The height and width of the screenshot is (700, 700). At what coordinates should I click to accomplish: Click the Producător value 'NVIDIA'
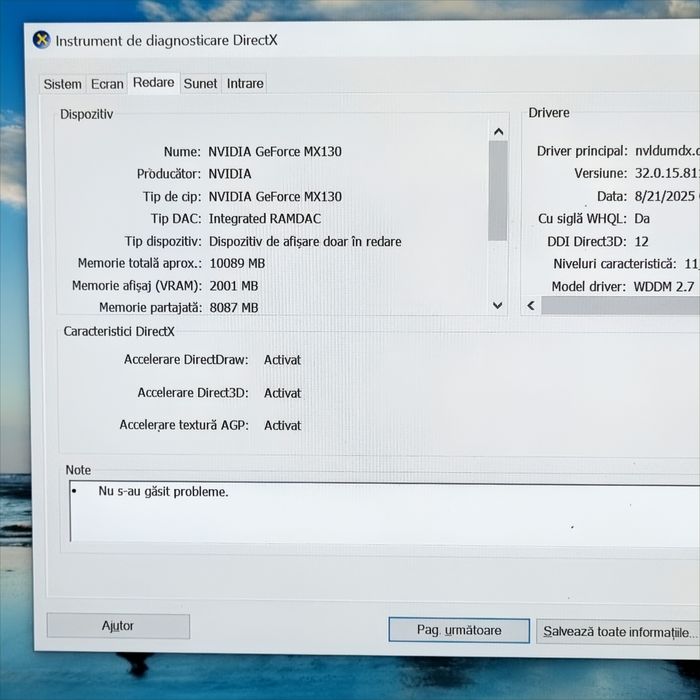[230, 174]
